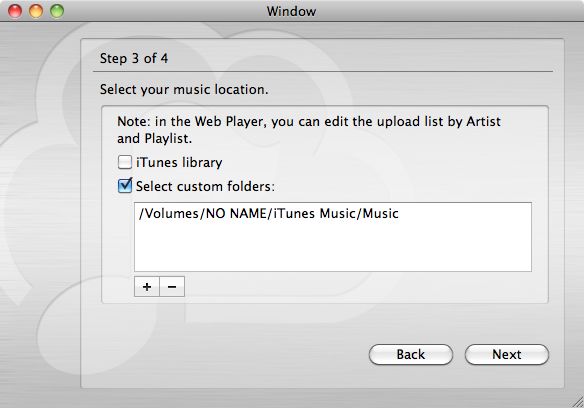
Task: Minimize the window with the yellow button
Action: click(x=36, y=11)
